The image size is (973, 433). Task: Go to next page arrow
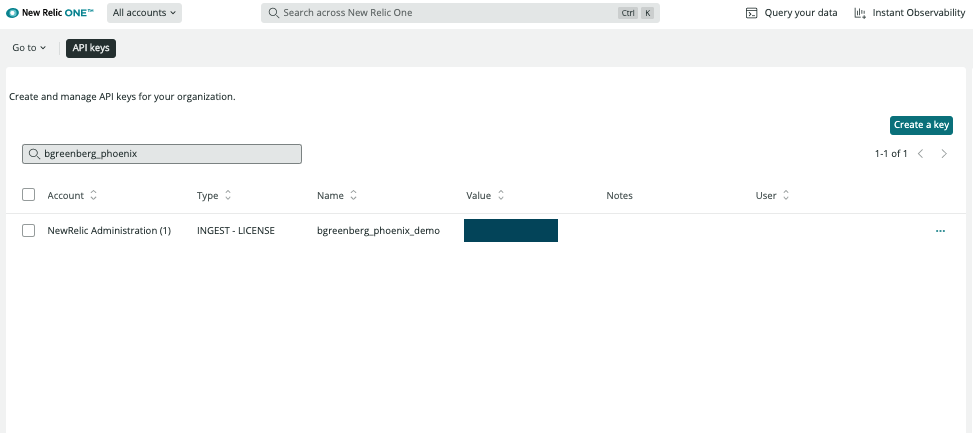click(x=944, y=154)
